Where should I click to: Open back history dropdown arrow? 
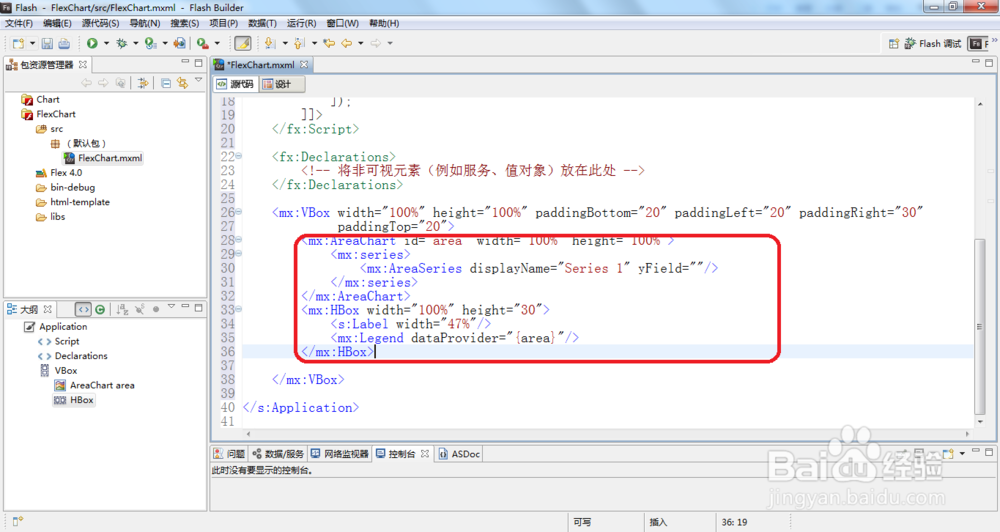360,43
